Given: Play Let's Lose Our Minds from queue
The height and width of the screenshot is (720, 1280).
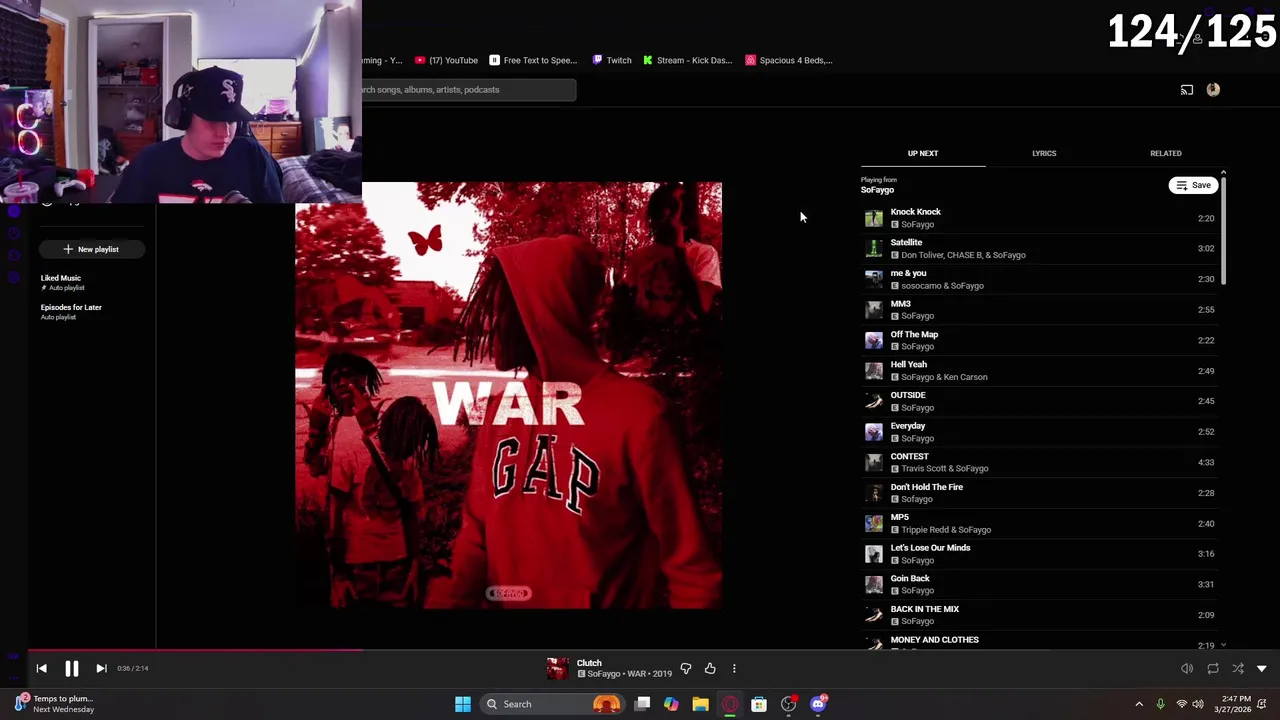Looking at the screenshot, I should pos(1040,554).
